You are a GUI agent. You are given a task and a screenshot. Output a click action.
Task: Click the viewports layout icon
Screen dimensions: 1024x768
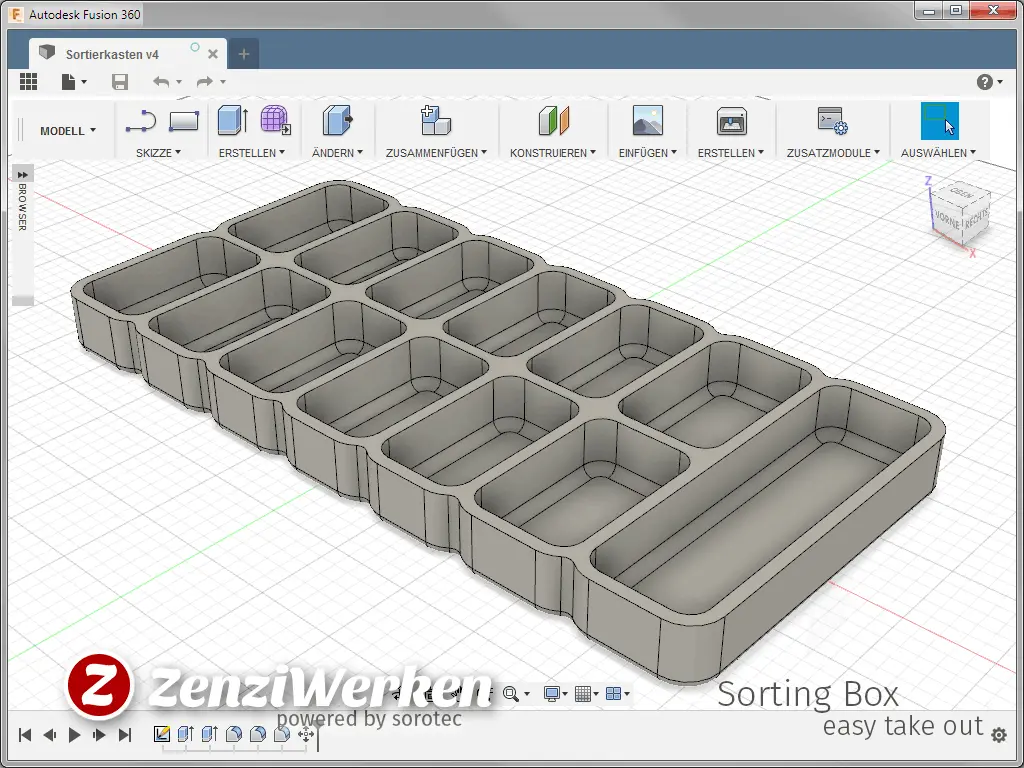pyautogui.click(x=613, y=694)
